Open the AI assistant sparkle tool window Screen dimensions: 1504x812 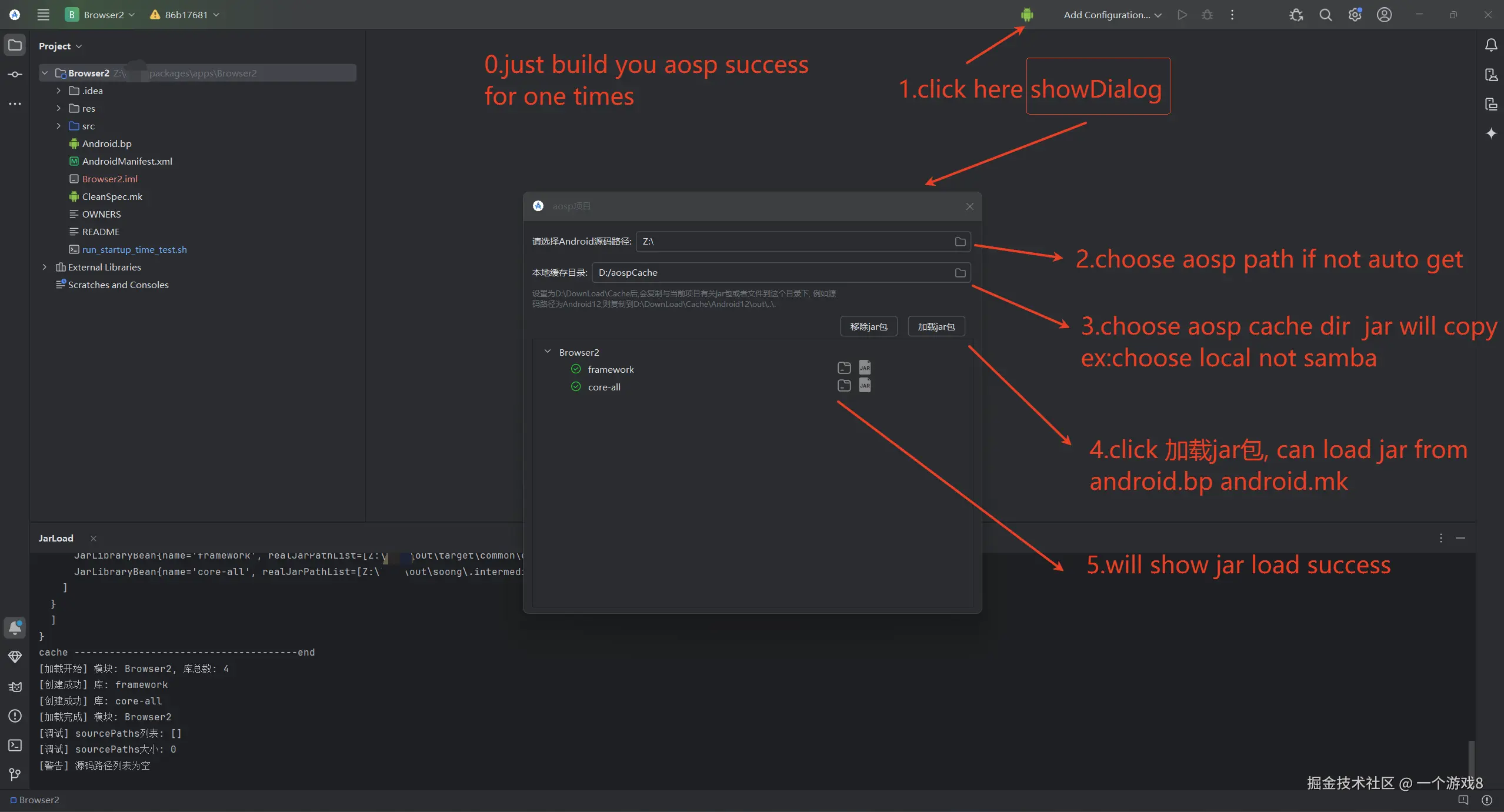[x=1491, y=133]
